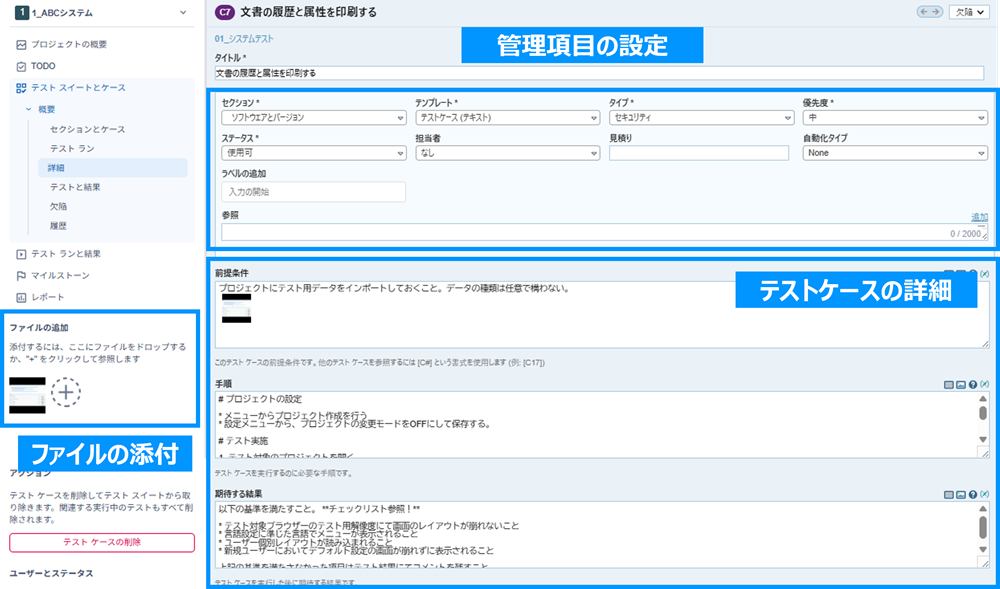The width and height of the screenshot is (1000, 589).
Task: Select テスト ラン under 概要
Action: pos(72,149)
